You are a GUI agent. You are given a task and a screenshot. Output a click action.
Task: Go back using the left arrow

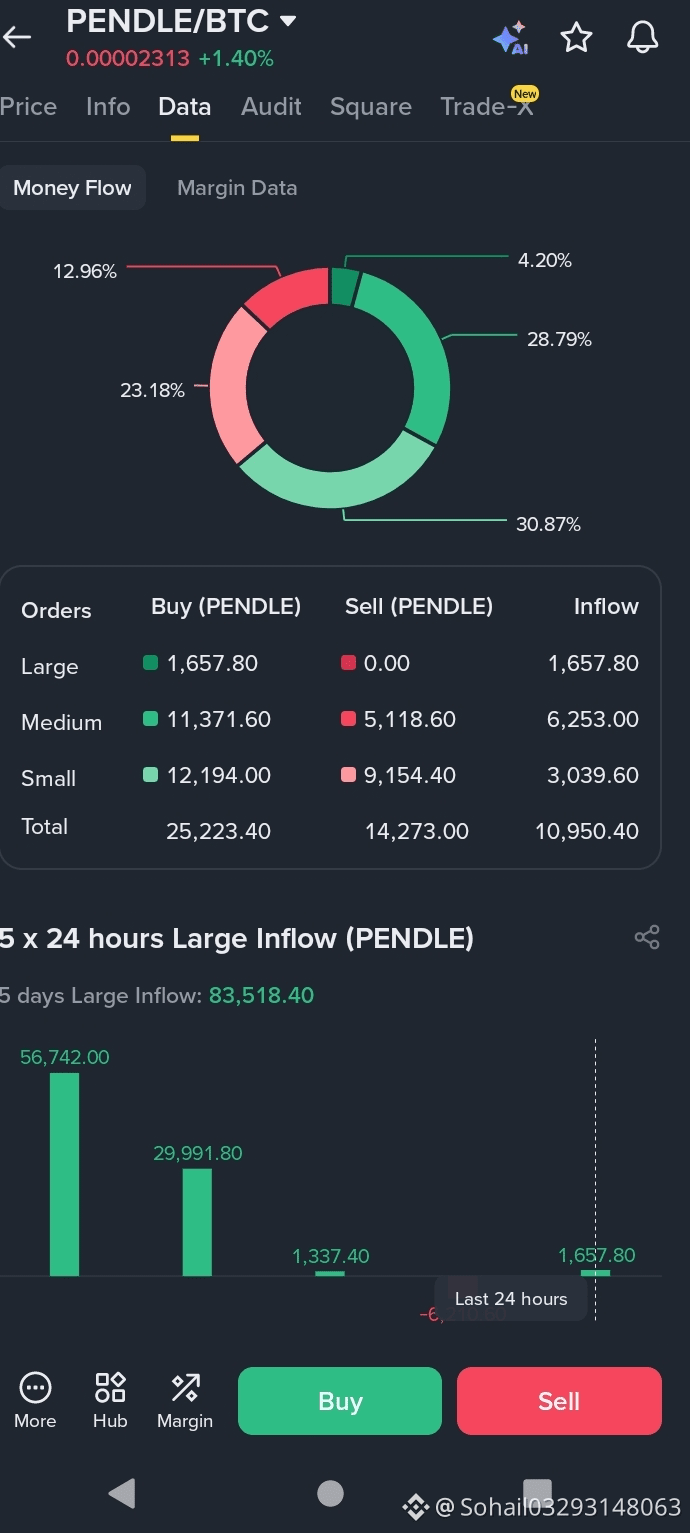pyautogui.click(x=17, y=38)
